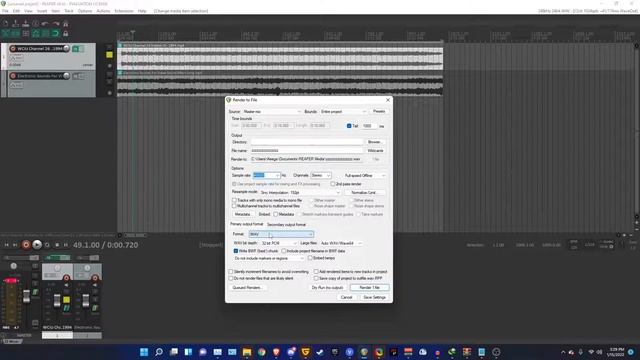640x360 pixels.
Task: Open the Format dropdown
Action: [281, 234]
